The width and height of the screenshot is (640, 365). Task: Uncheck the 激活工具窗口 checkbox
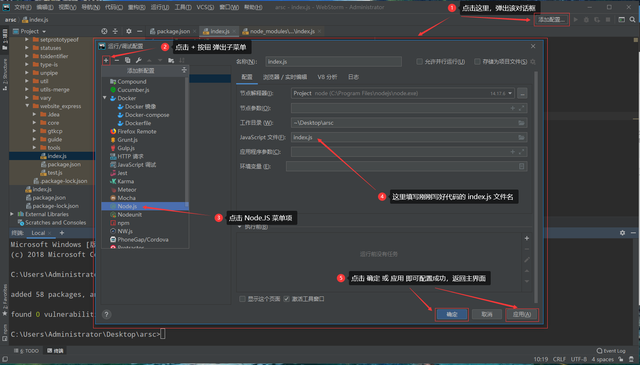click(x=287, y=299)
